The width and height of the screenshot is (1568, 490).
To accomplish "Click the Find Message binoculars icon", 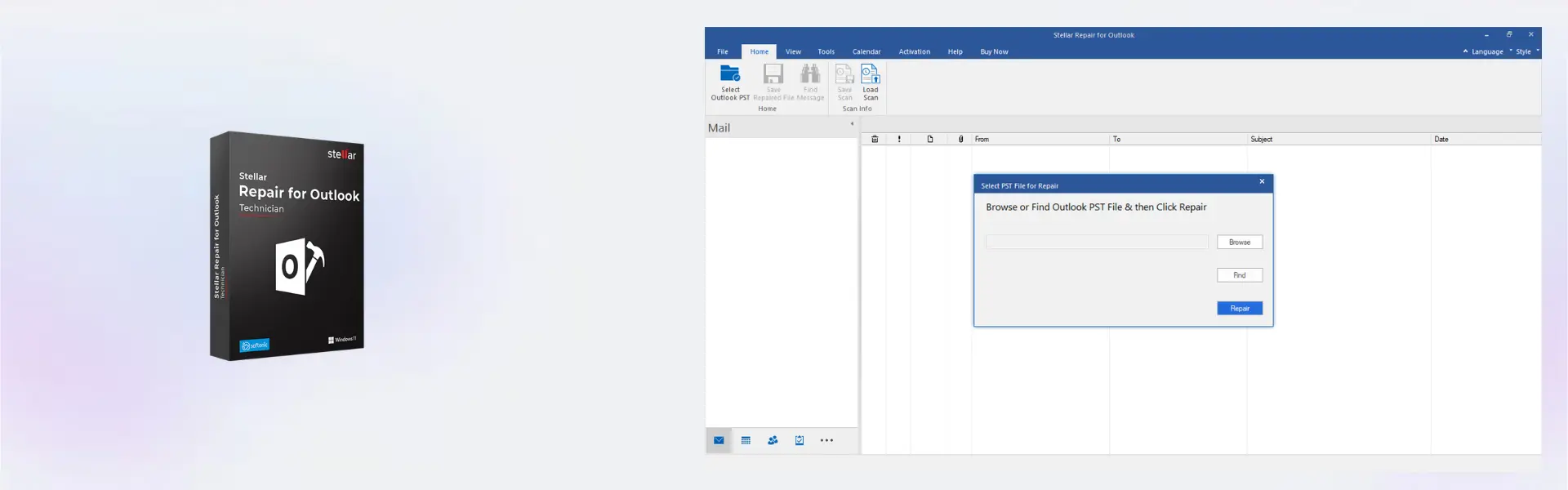I will click(810, 73).
